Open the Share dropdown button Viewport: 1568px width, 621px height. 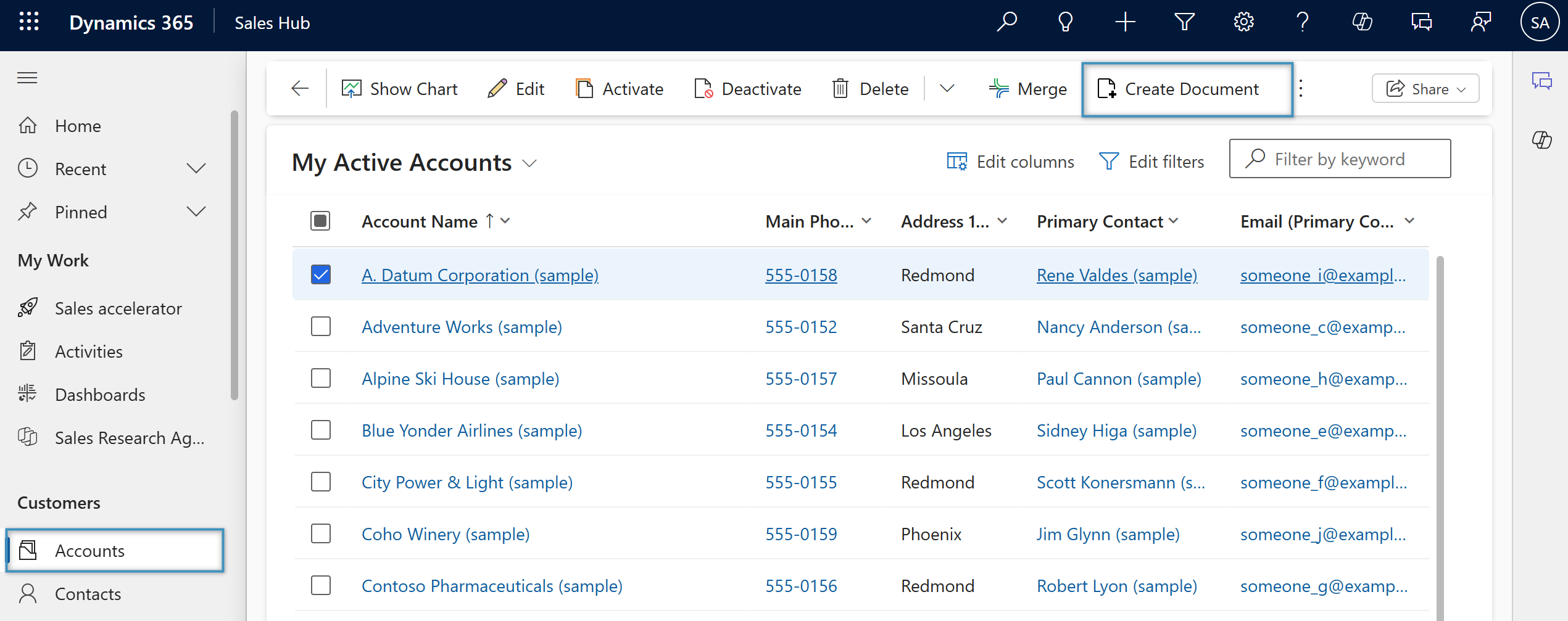click(x=1425, y=89)
